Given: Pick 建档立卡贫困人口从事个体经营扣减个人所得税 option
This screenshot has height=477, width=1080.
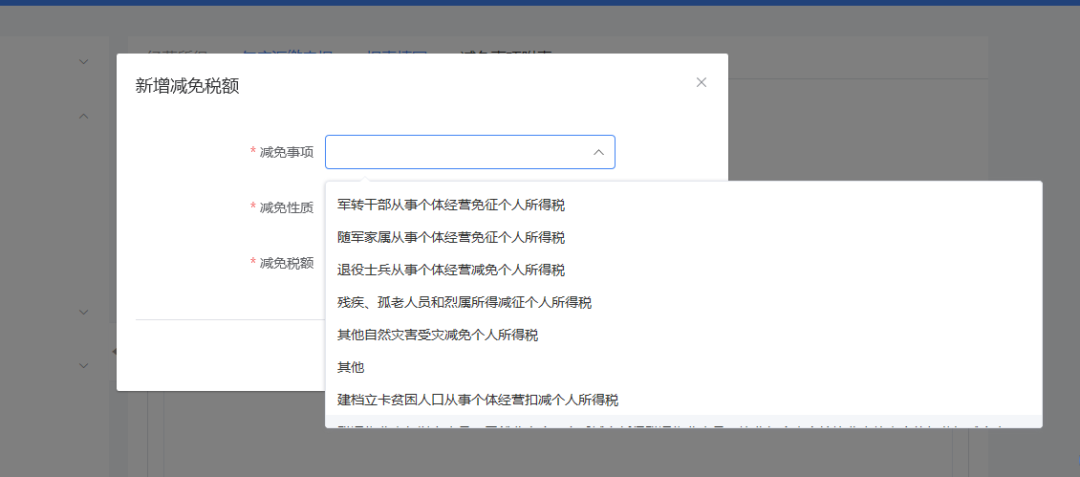Looking at the screenshot, I should click(x=478, y=400).
